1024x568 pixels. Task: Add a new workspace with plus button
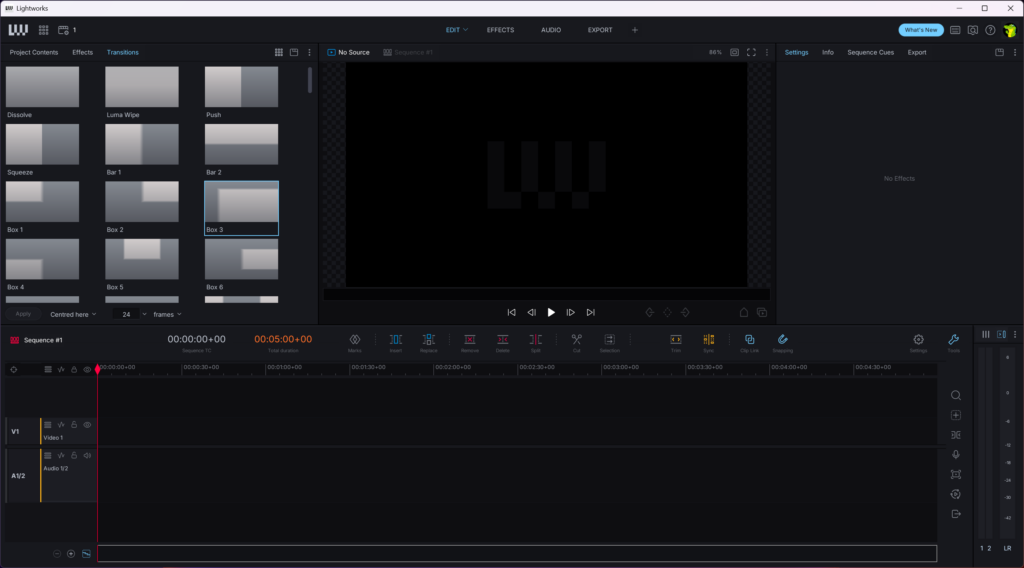click(634, 30)
